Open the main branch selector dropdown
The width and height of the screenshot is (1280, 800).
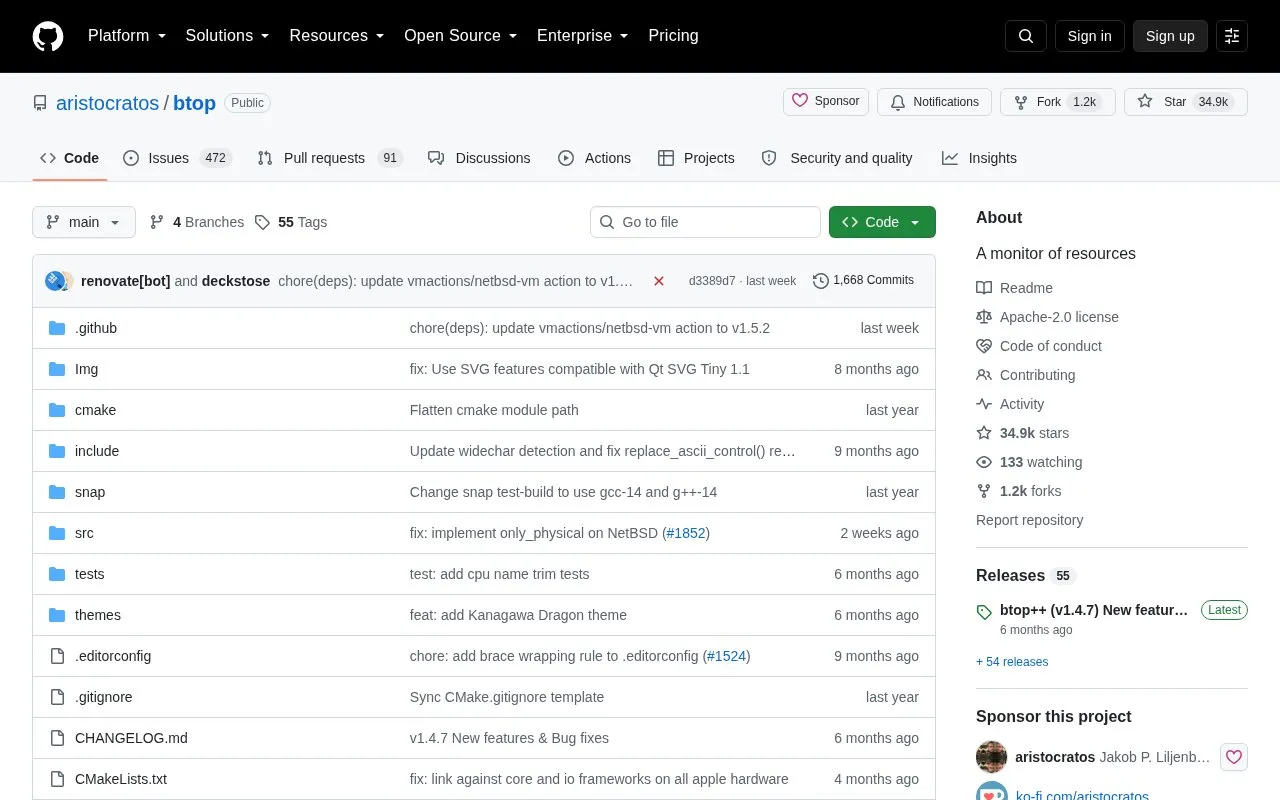(84, 222)
